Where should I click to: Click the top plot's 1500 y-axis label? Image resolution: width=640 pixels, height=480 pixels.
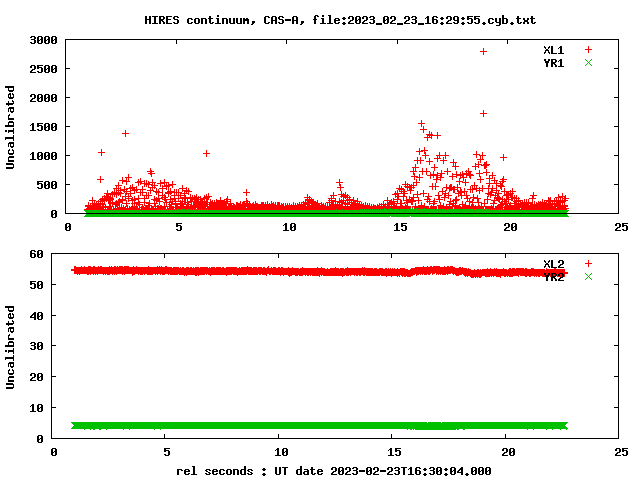click(x=43, y=127)
